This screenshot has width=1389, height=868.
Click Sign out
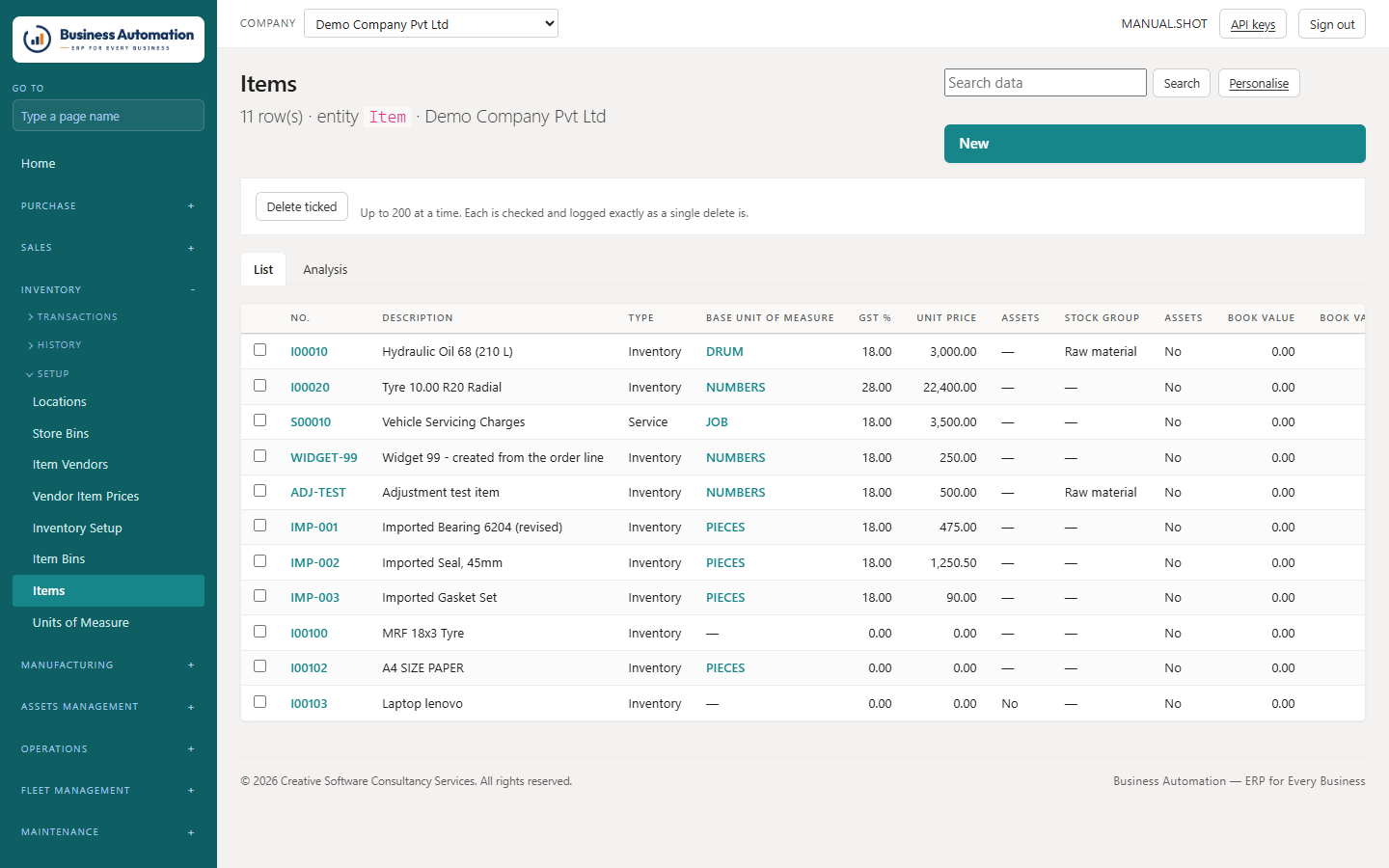[x=1332, y=24]
